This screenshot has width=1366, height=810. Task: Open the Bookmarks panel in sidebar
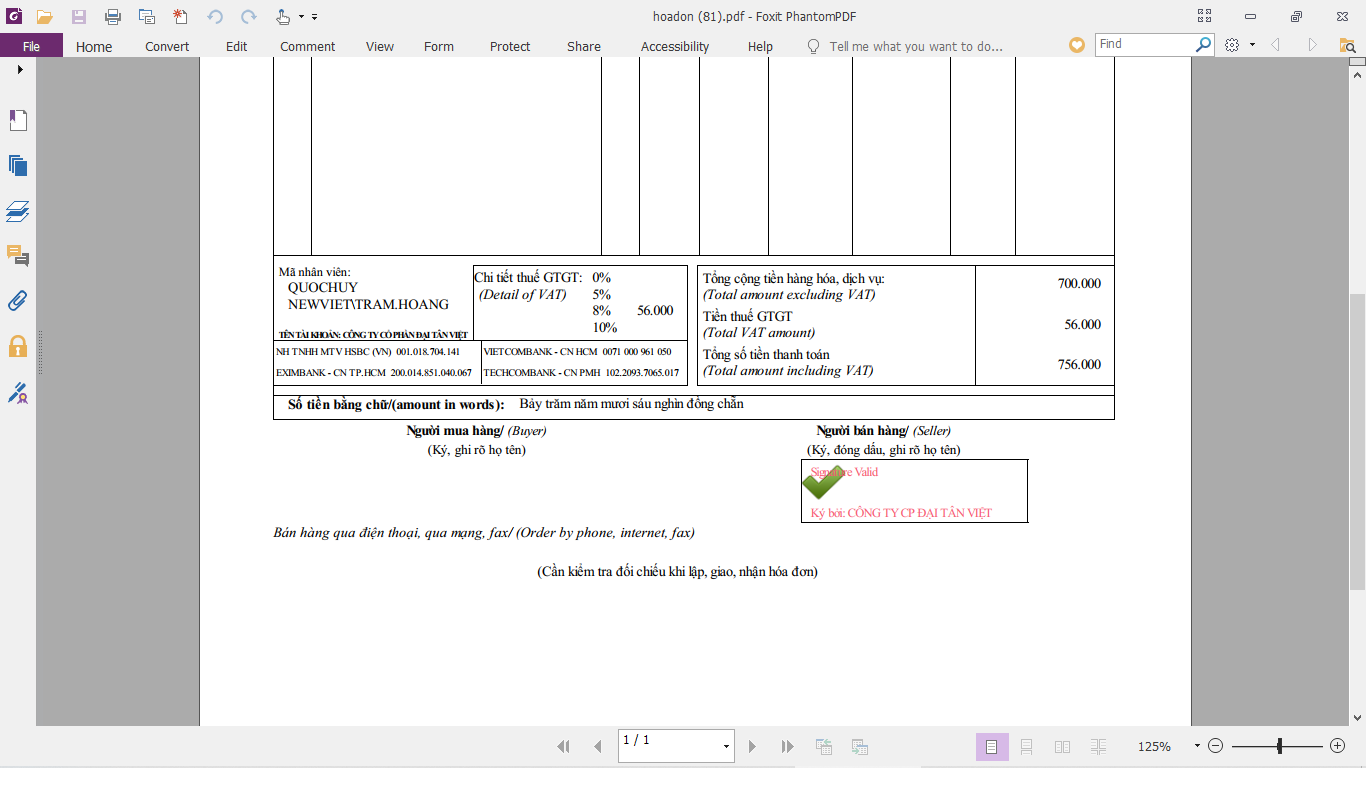click(18, 121)
